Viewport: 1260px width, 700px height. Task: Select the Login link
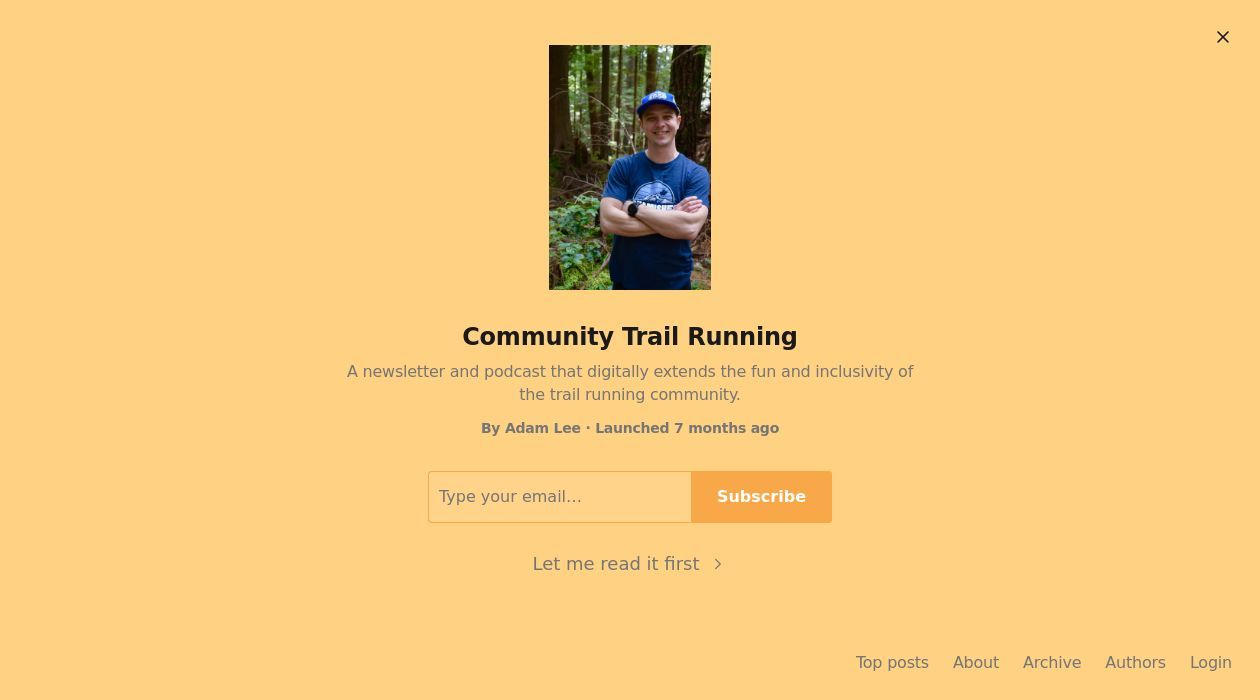pyautogui.click(x=1211, y=662)
